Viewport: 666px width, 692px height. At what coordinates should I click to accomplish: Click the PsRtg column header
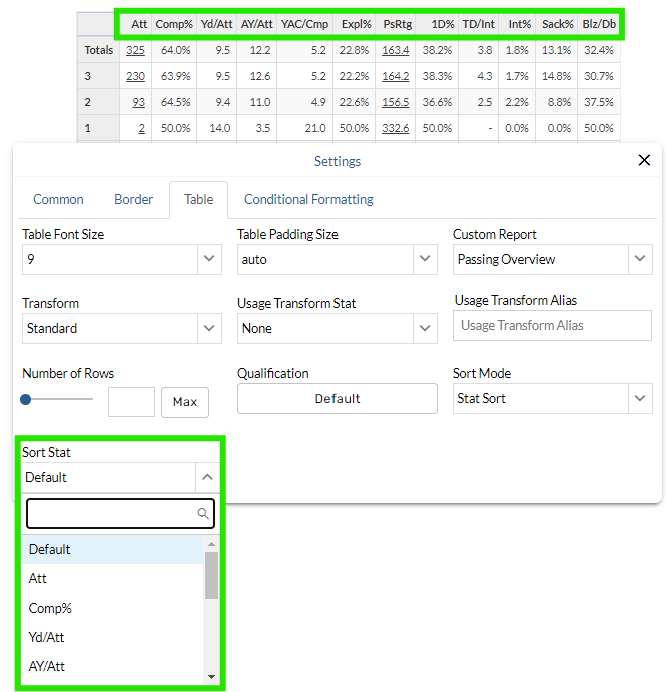pos(396,23)
